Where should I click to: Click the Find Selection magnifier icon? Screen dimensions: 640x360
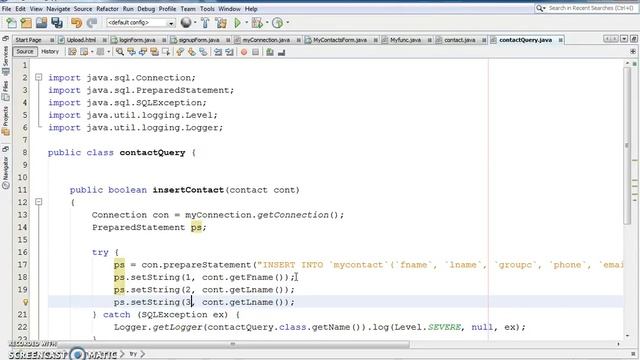pyautogui.click(x=120, y=52)
